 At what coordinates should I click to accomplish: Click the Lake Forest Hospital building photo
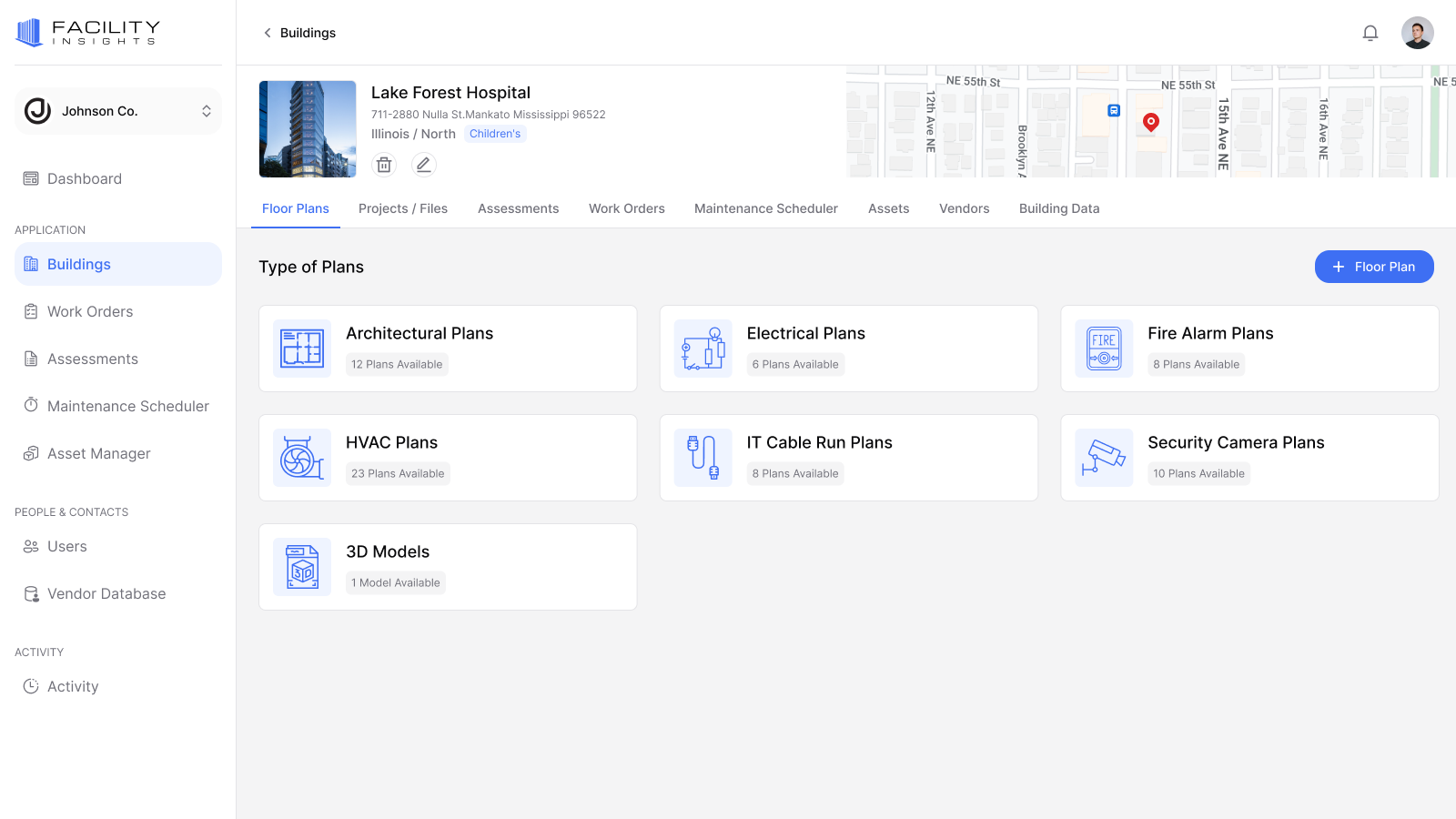(307, 128)
